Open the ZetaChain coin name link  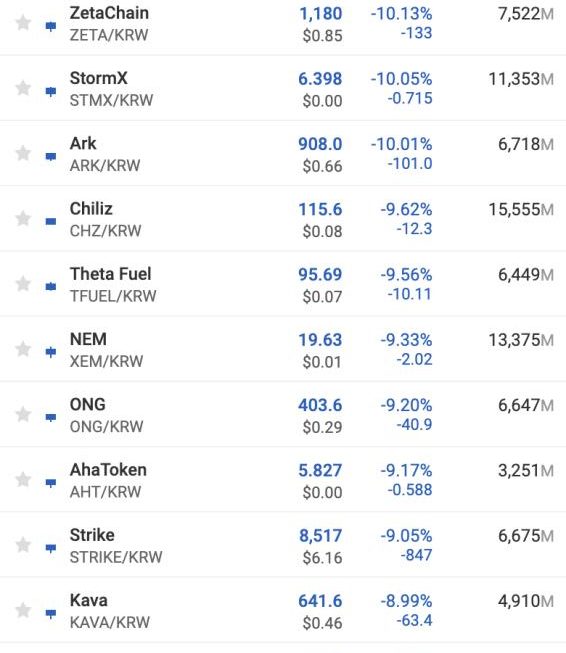(109, 13)
